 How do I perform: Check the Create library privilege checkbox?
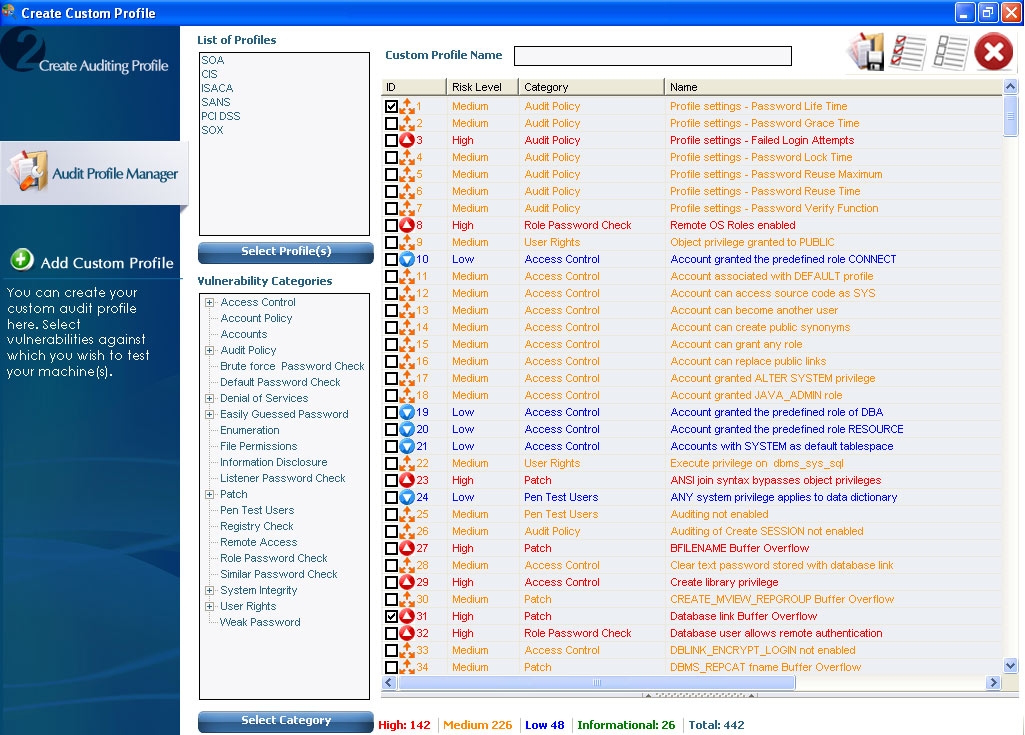pyautogui.click(x=391, y=582)
